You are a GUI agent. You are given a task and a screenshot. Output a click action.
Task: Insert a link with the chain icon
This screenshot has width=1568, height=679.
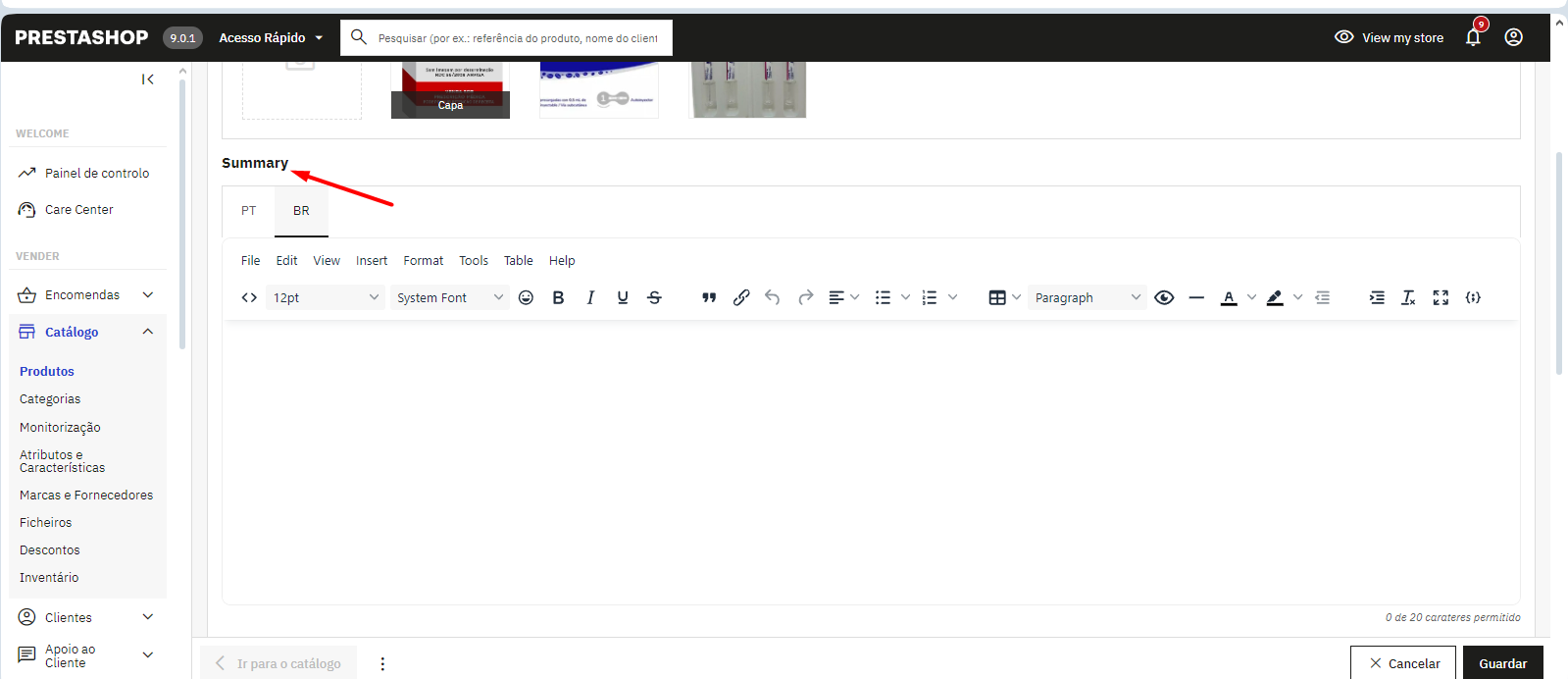click(x=741, y=297)
